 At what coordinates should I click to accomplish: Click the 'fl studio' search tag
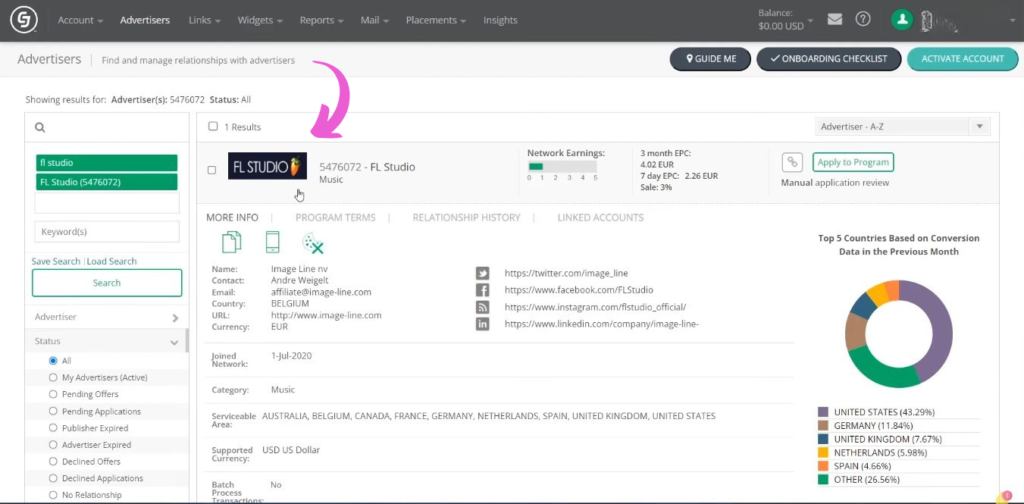point(106,163)
